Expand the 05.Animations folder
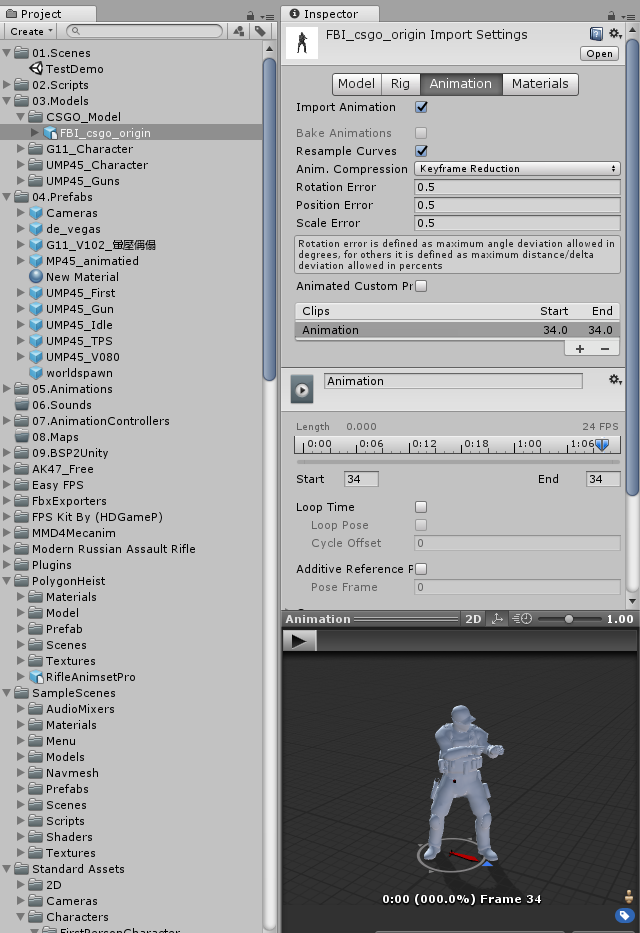 coord(8,389)
